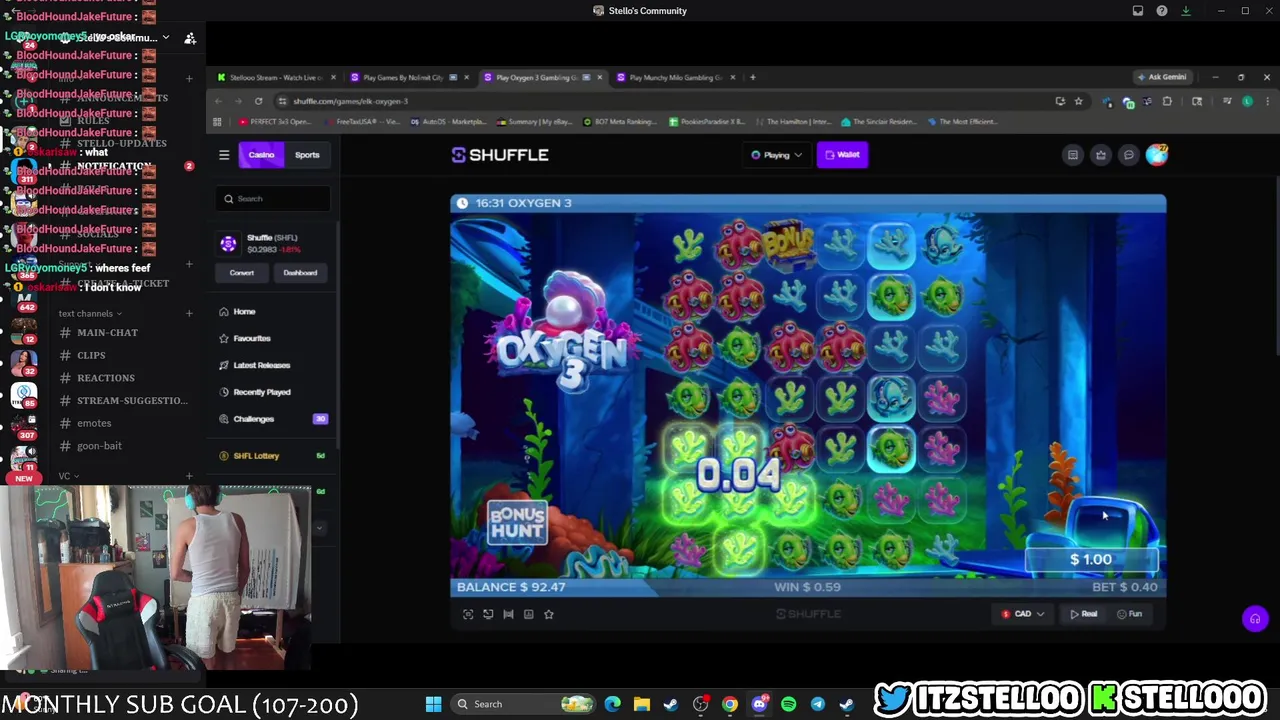Open the game stats icon below the game
1280x720 pixels.
tap(528, 614)
